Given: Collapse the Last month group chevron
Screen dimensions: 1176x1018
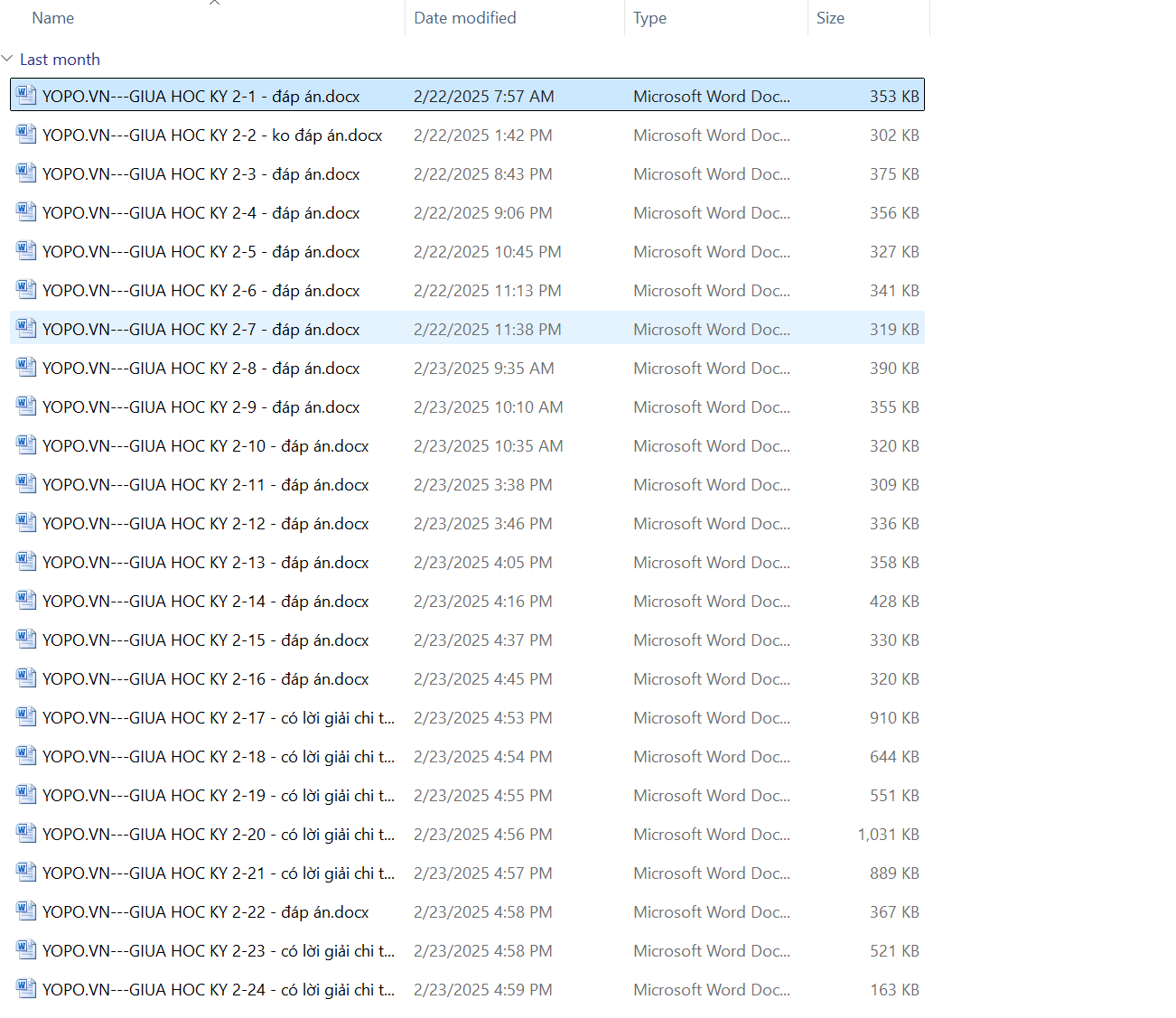Looking at the screenshot, I should coord(8,60).
